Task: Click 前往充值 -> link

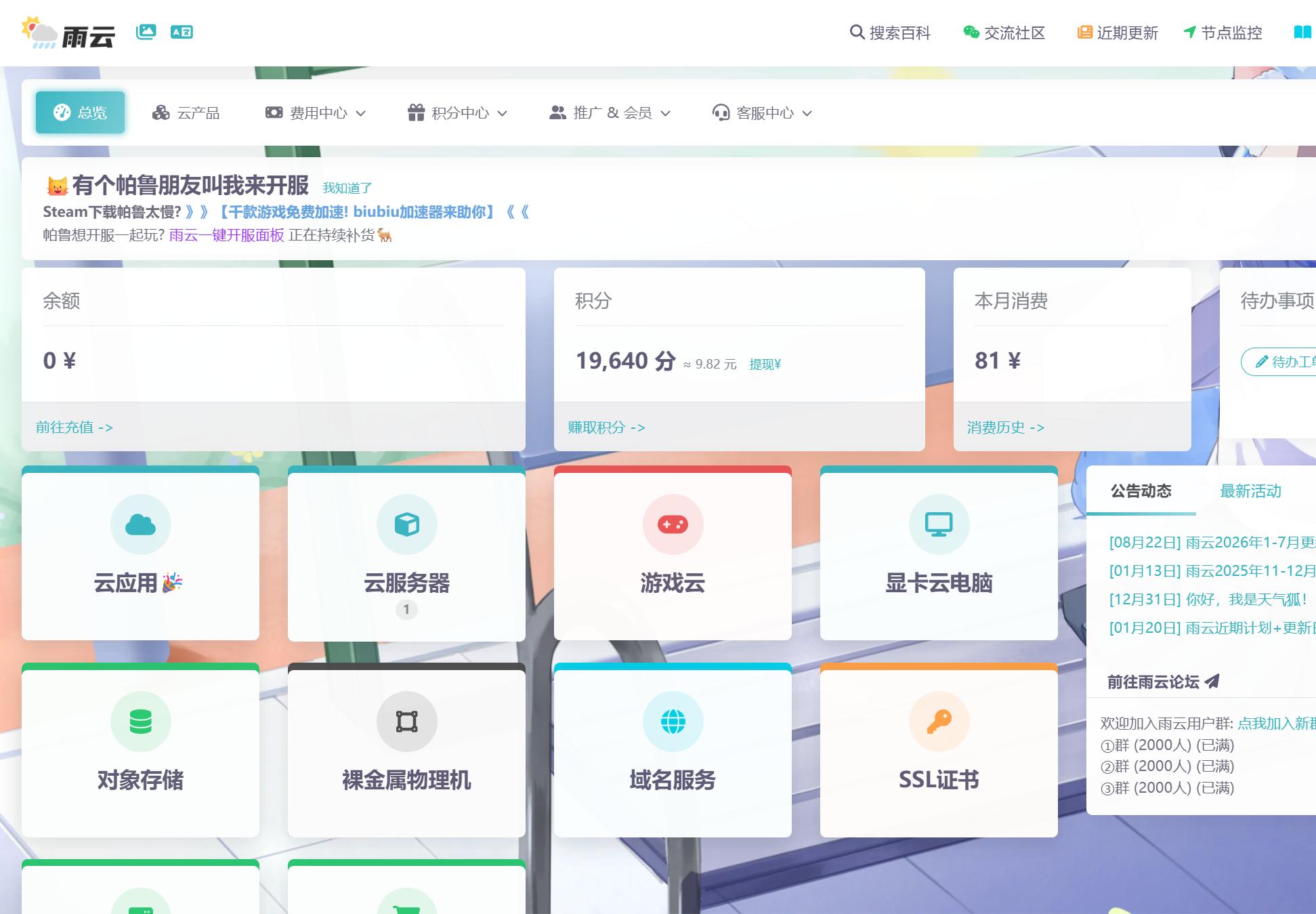Action: point(75,428)
